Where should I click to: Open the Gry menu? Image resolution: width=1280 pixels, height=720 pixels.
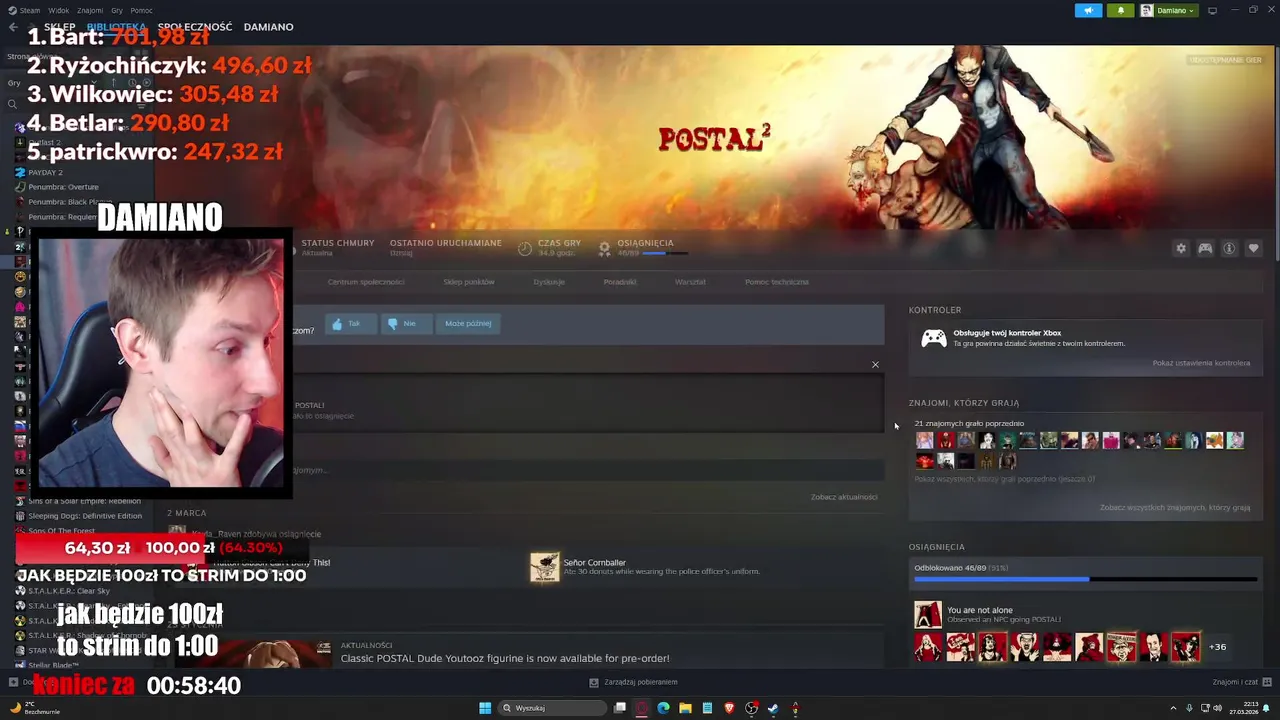(x=117, y=10)
